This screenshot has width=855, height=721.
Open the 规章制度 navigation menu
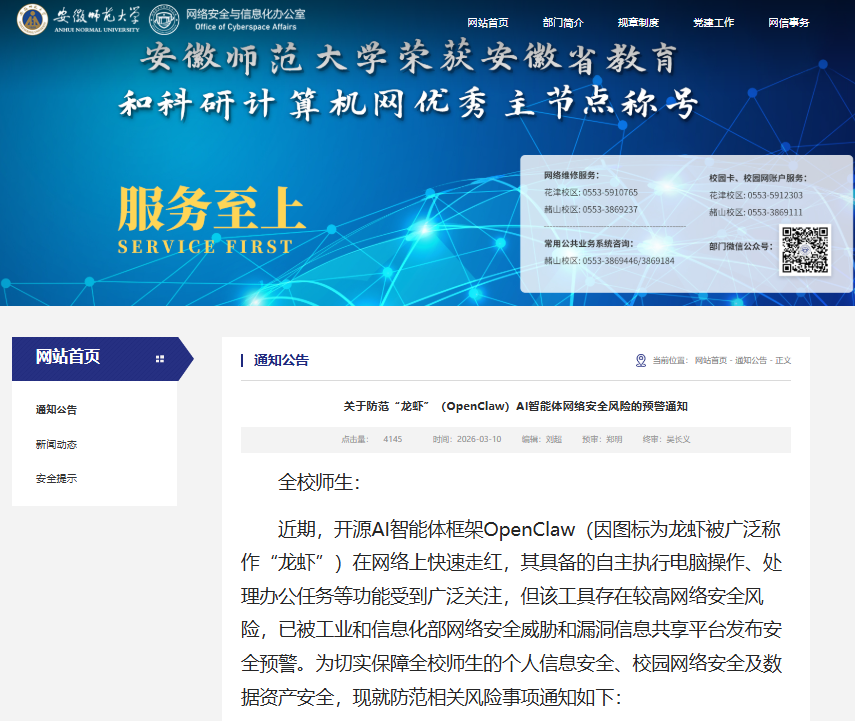click(x=639, y=19)
